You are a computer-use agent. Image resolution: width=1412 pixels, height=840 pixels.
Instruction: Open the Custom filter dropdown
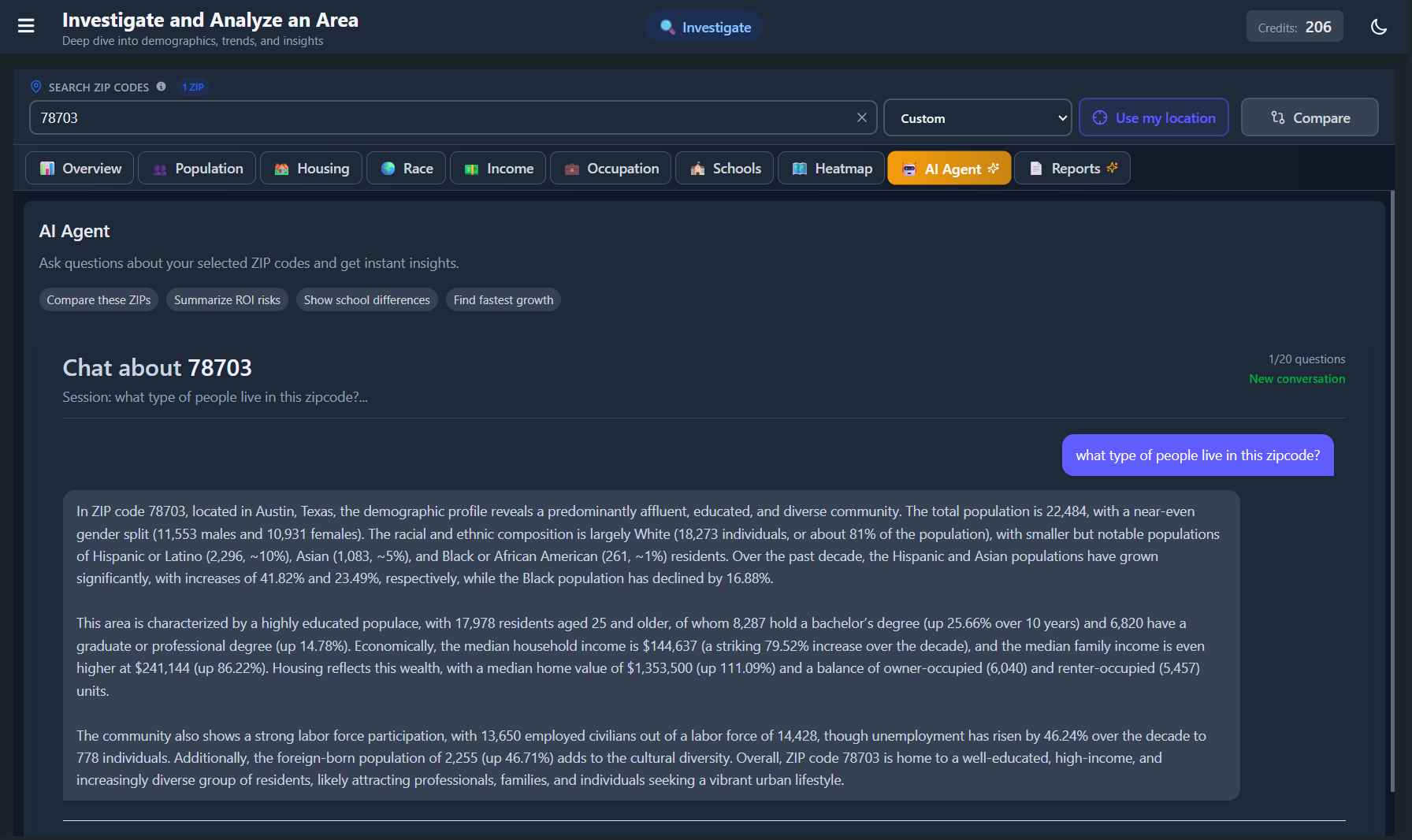pyautogui.click(x=977, y=117)
